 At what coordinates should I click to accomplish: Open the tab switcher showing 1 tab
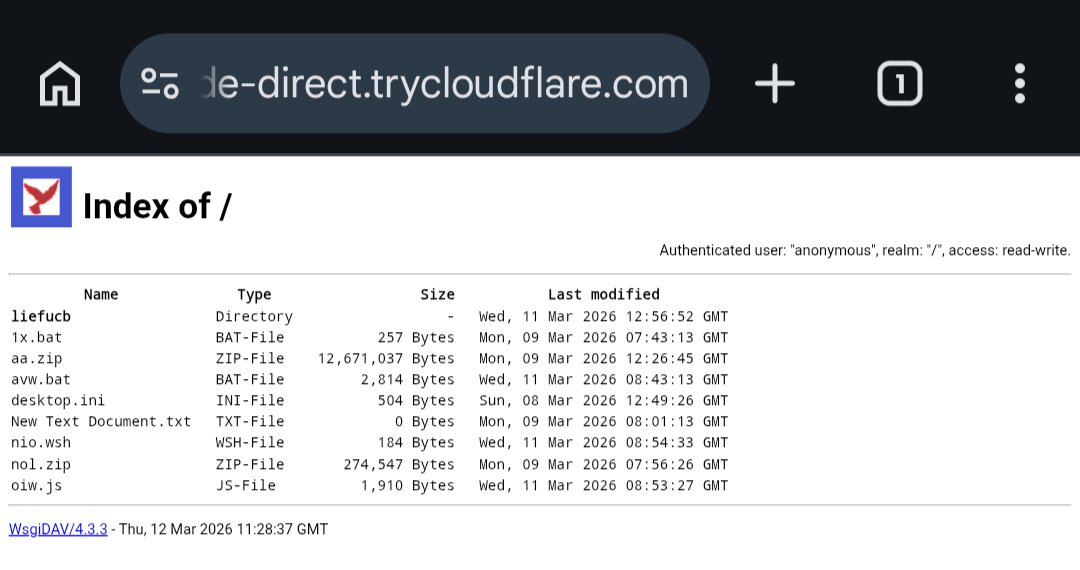click(x=899, y=84)
